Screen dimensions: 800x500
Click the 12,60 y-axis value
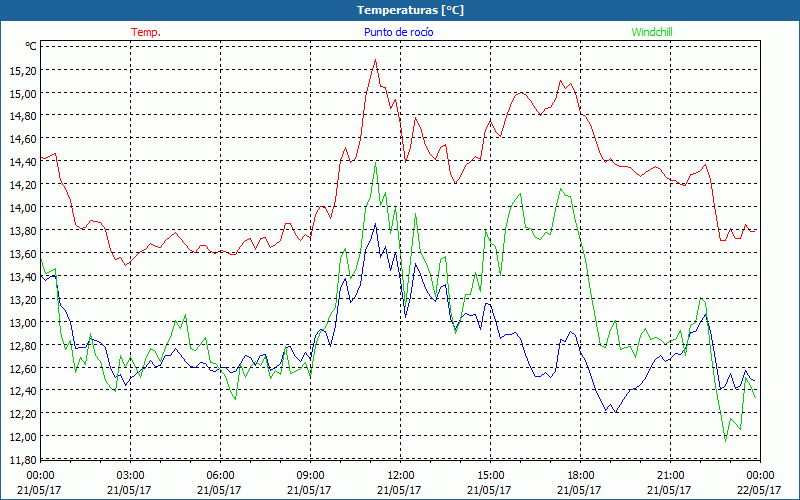[x=23, y=367]
